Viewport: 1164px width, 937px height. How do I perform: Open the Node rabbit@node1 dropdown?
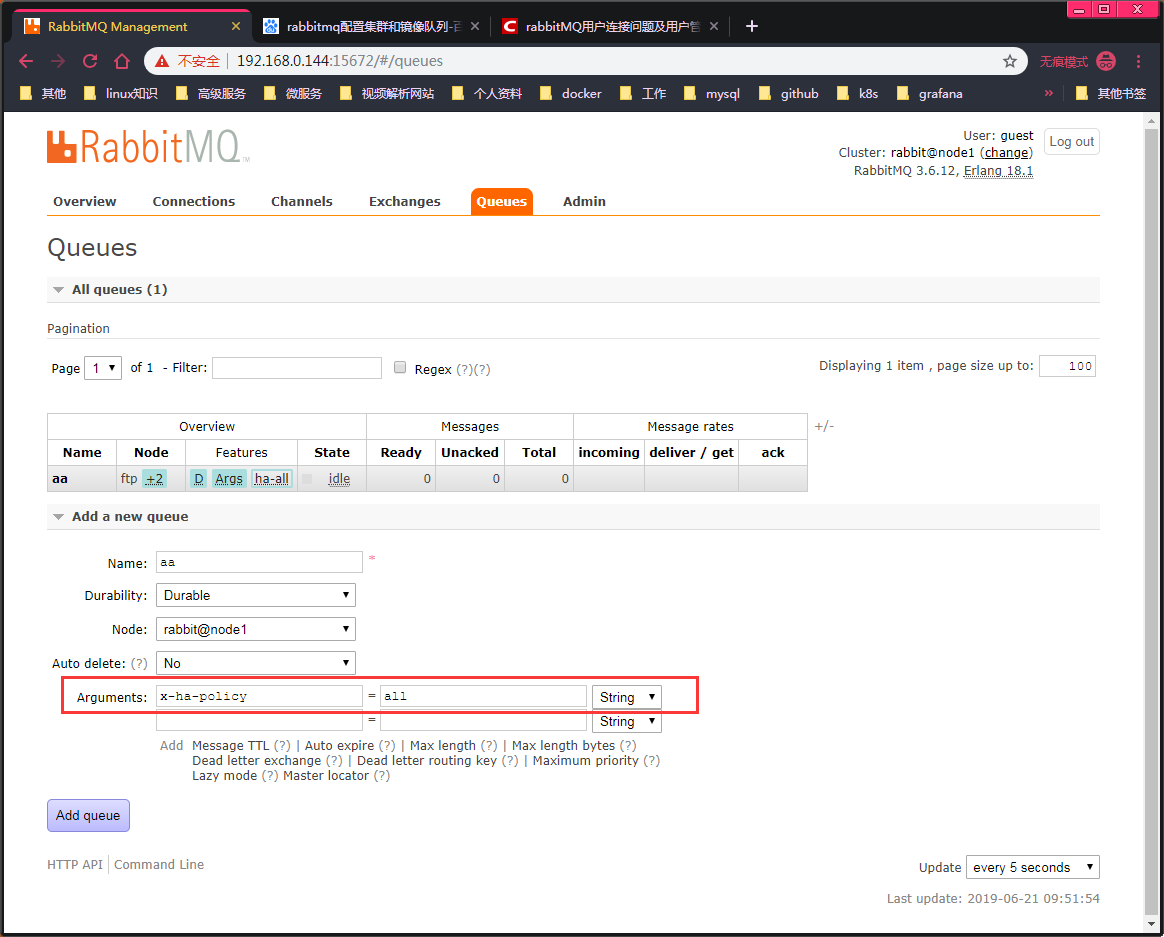pyautogui.click(x=255, y=630)
